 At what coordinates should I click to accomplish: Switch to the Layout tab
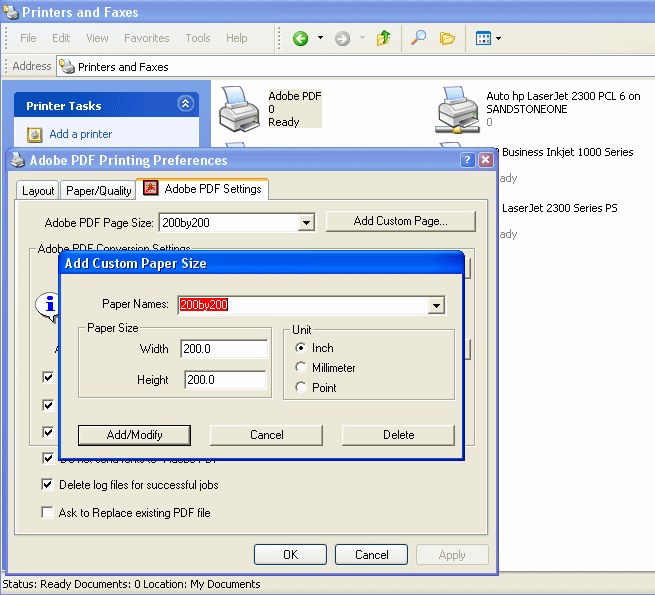pos(38,191)
